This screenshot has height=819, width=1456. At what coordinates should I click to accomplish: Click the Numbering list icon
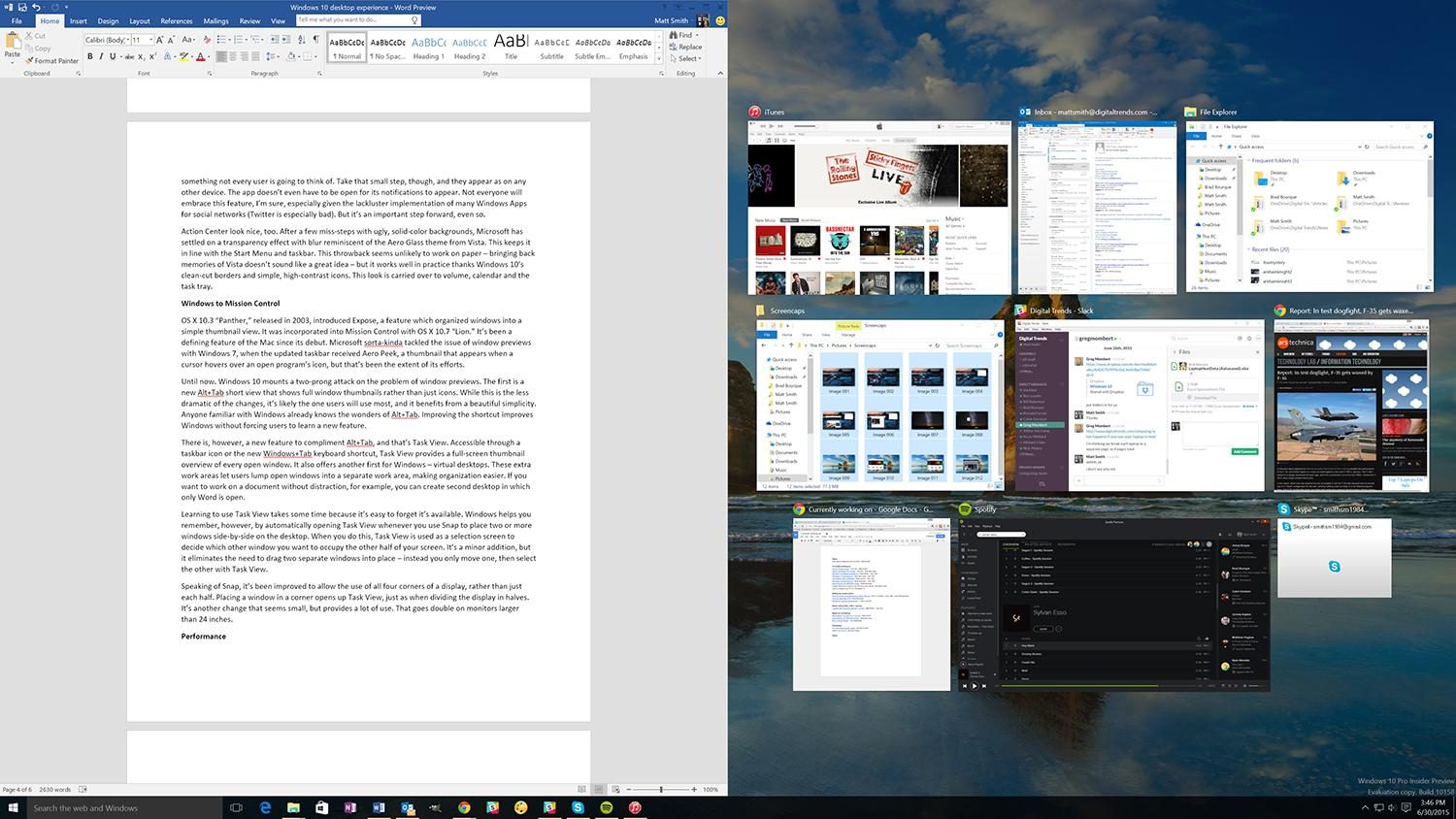click(239, 39)
